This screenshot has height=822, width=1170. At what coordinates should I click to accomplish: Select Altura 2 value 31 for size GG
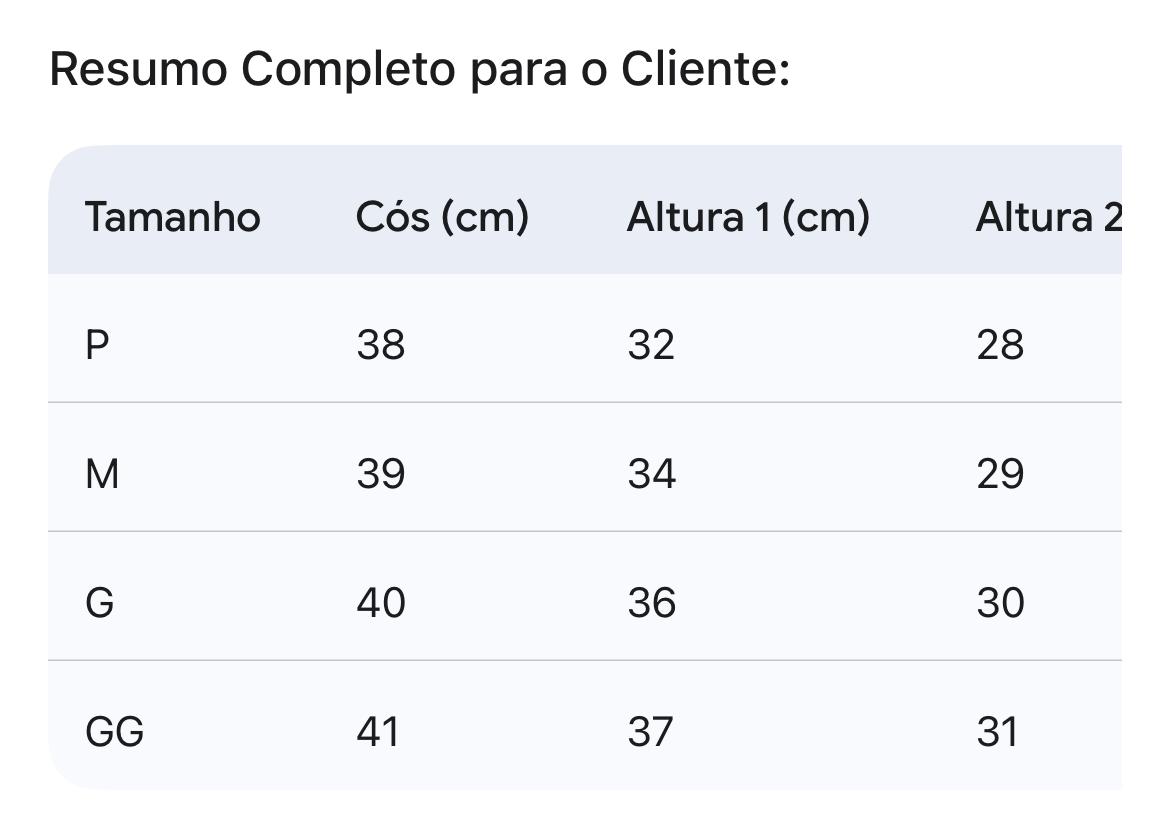click(x=997, y=732)
